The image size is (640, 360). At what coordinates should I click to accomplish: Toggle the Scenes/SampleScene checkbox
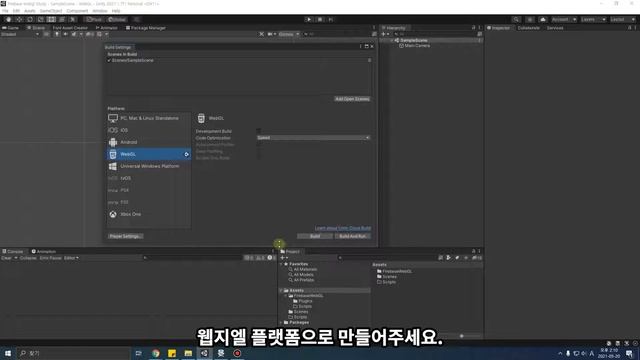109,60
